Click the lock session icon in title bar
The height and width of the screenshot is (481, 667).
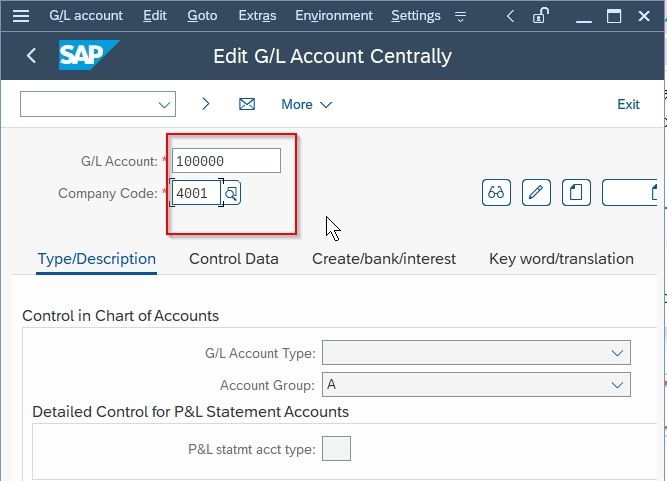(x=540, y=16)
